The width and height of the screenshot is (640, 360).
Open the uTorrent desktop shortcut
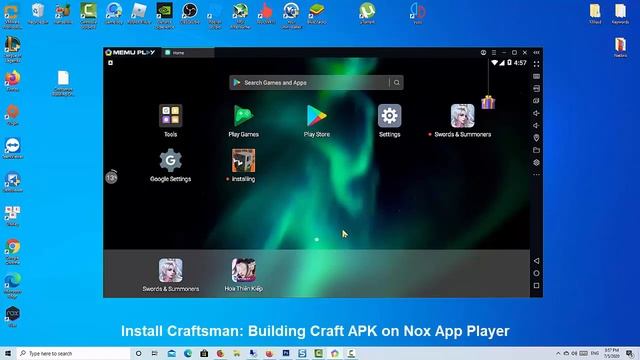click(367, 13)
